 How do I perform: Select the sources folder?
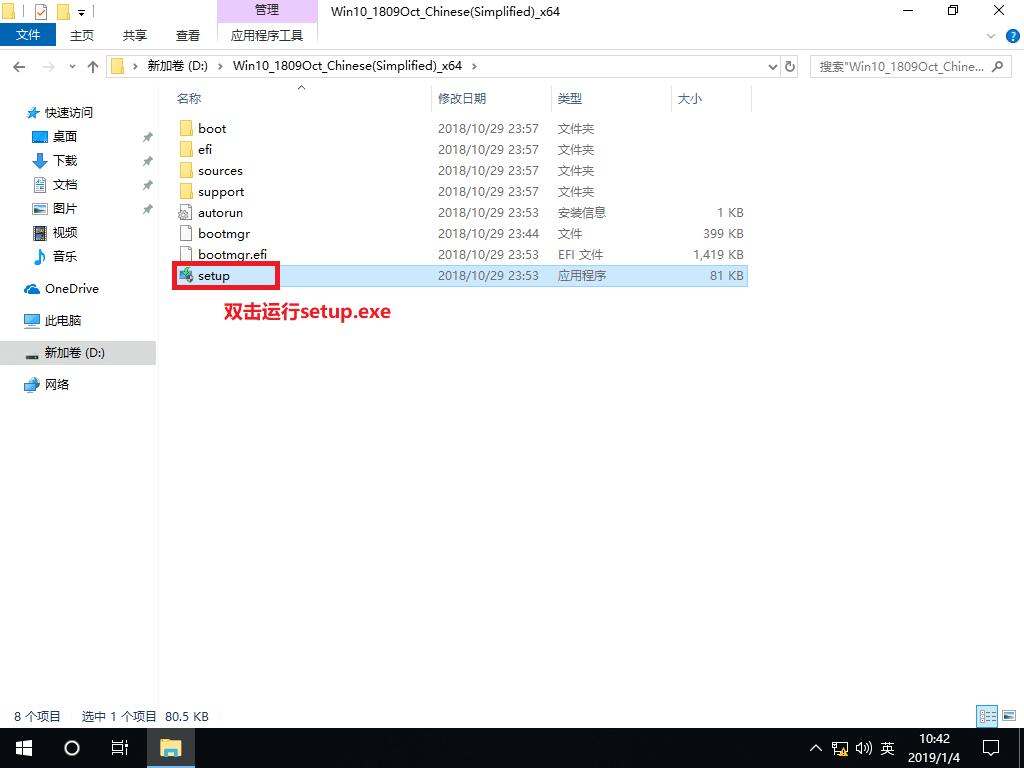tap(220, 170)
